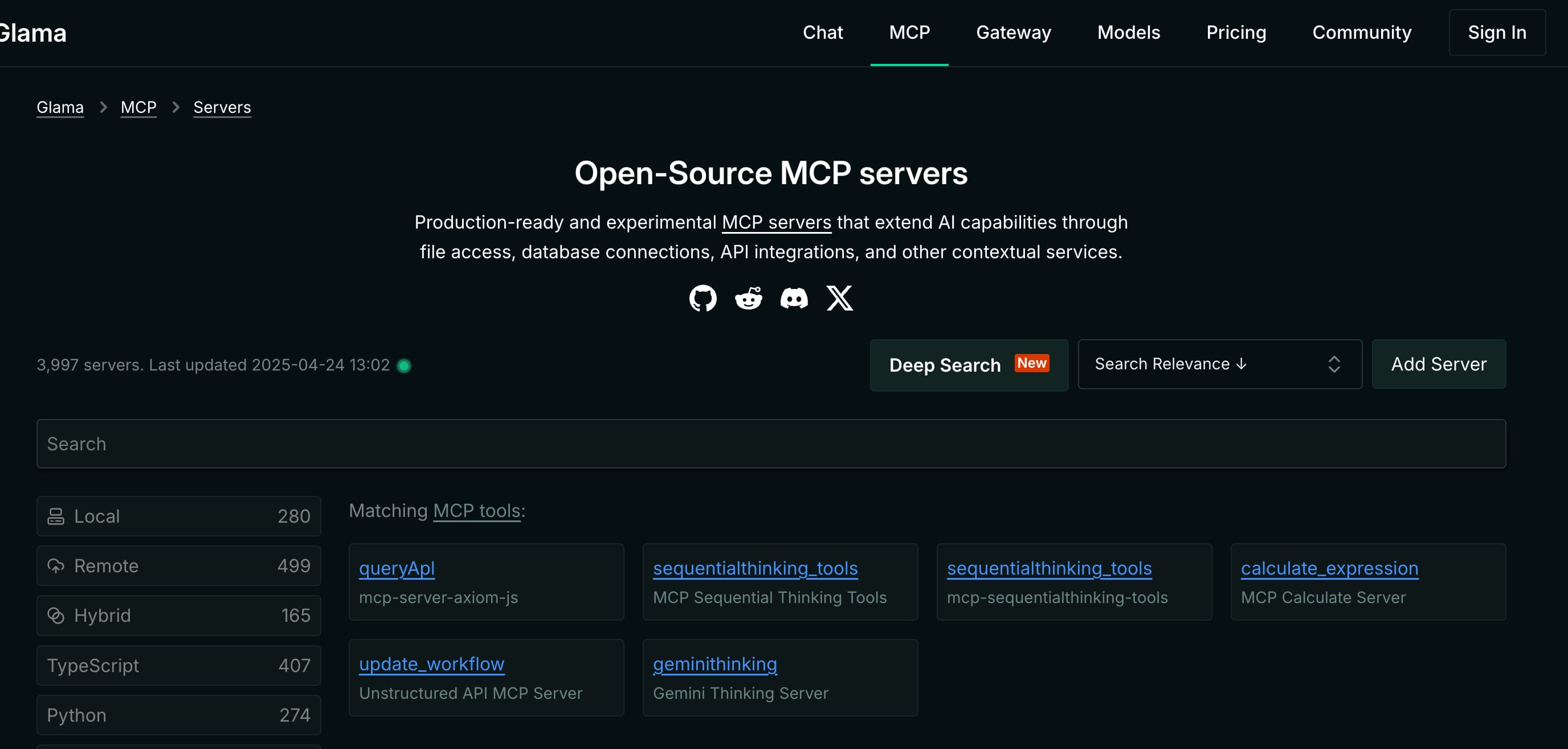Open the Gateway nav item
The height and width of the screenshot is (749, 1568).
pyautogui.click(x=1014, y=32)
